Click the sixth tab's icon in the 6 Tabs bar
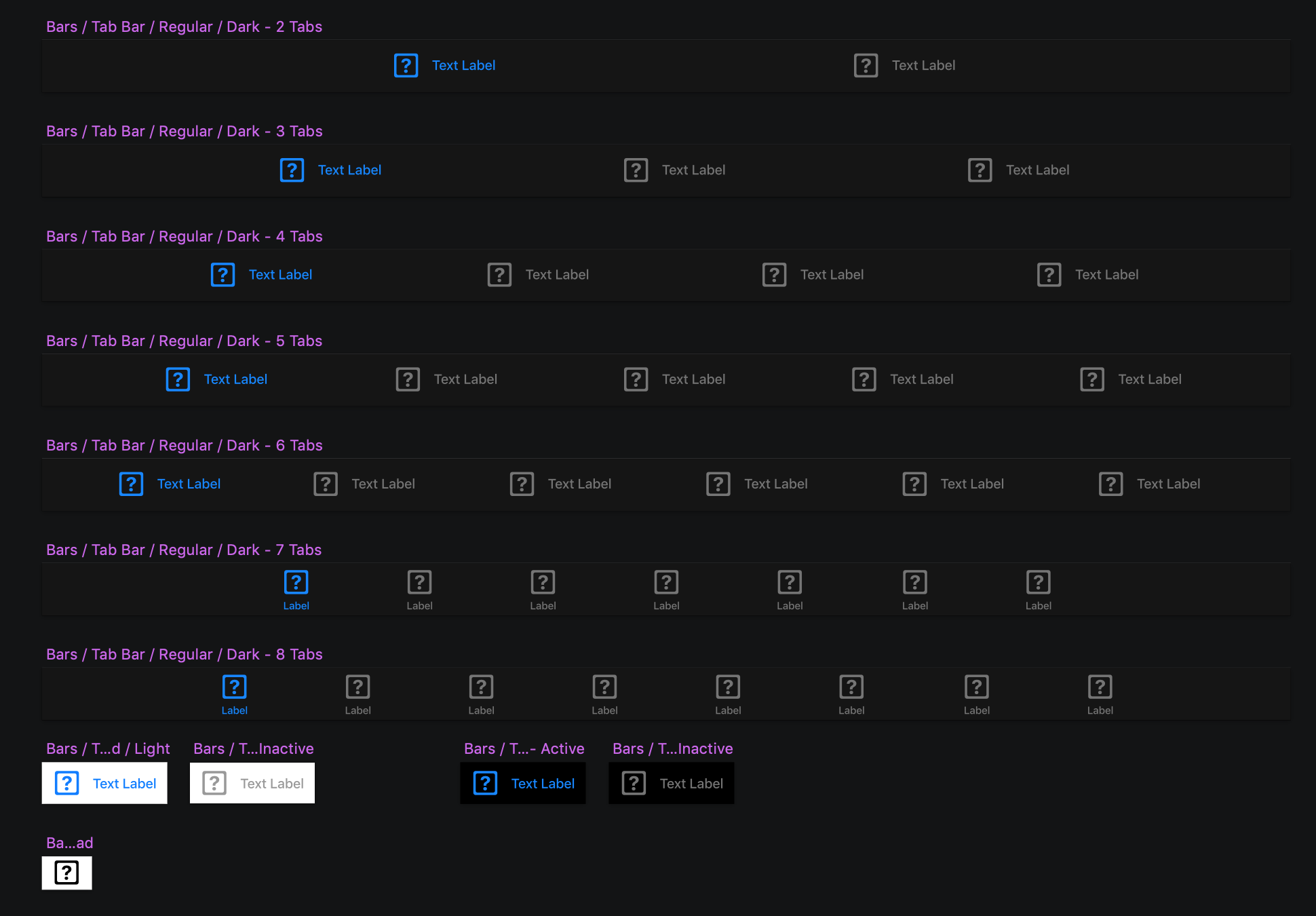Viewport: 1316px width, 916px height. click(1110, 484)
